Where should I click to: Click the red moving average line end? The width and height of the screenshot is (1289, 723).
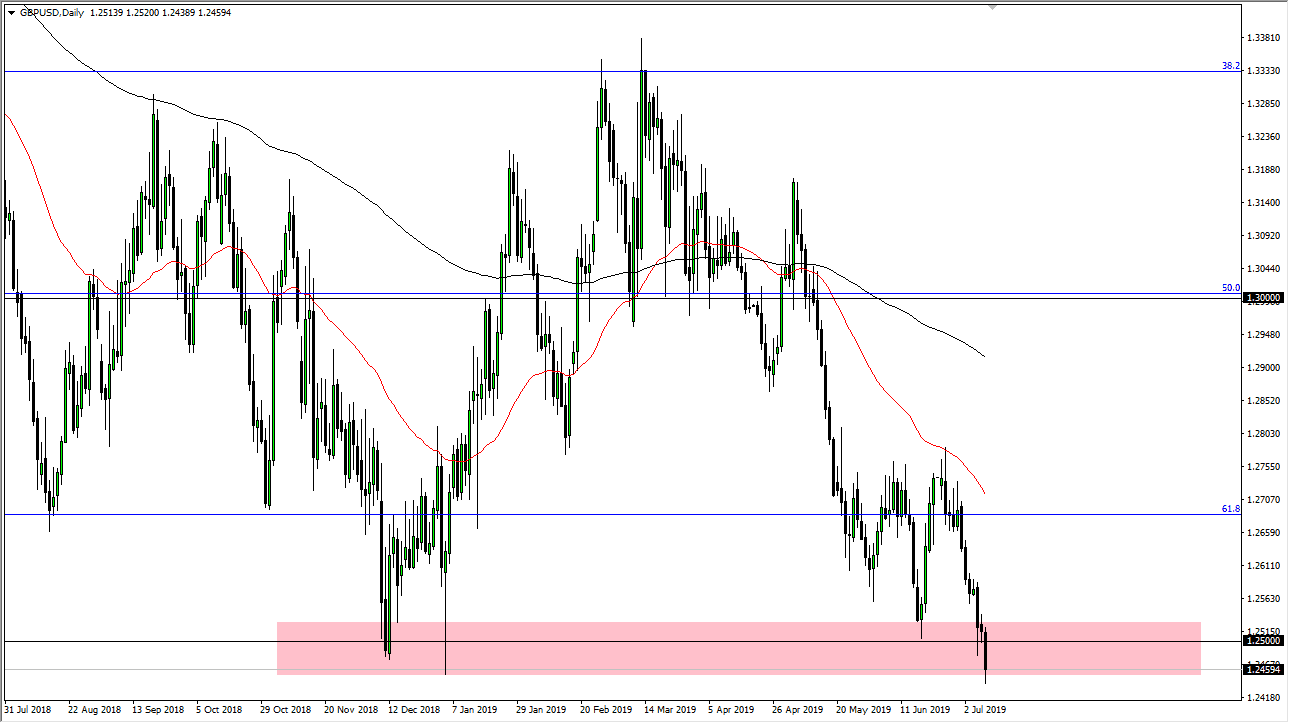coord(984,492)
